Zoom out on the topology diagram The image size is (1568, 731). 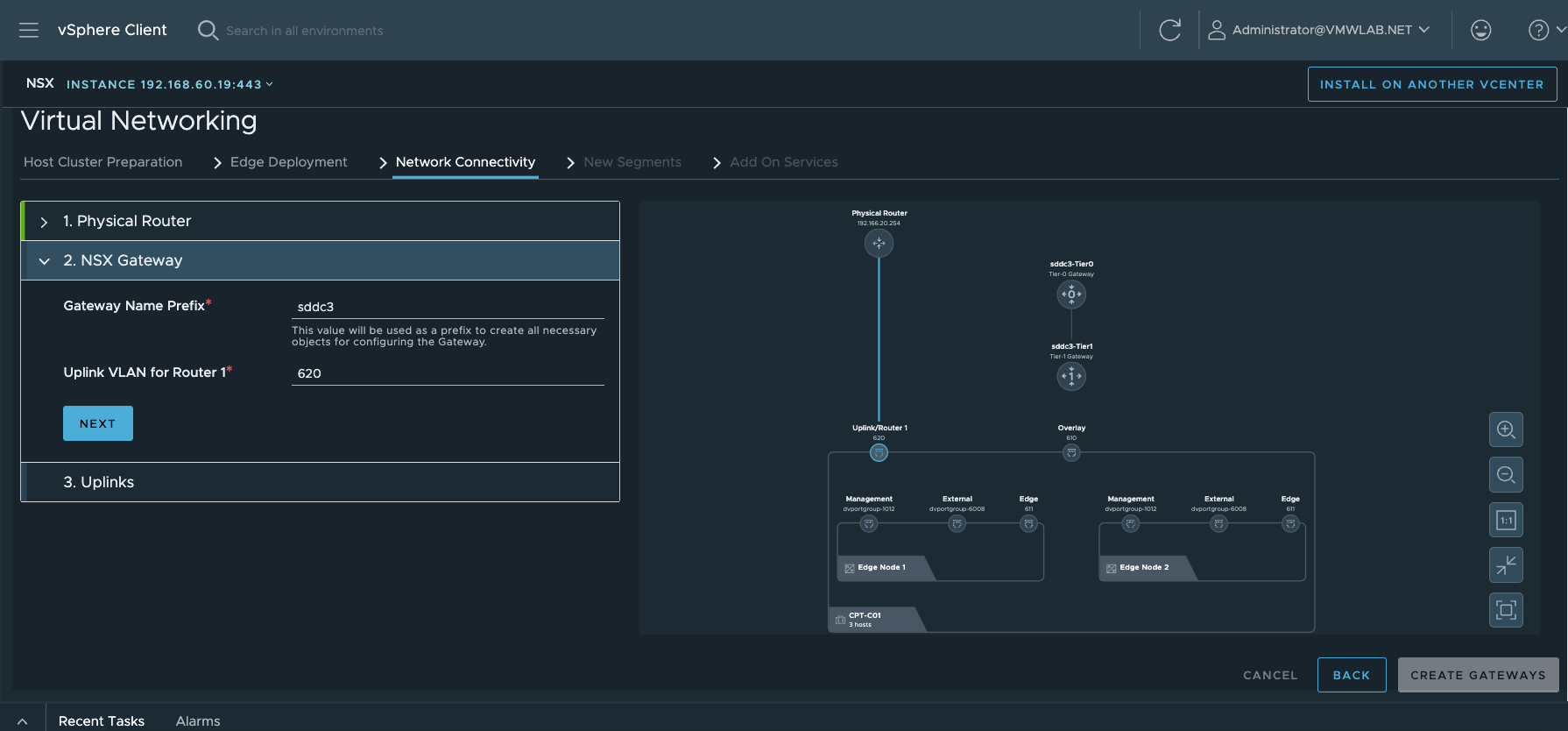click(1506, 475)
